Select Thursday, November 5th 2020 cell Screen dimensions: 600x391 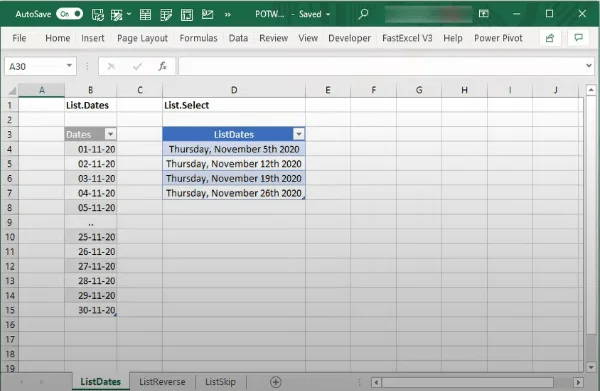(x=234, y=149)
